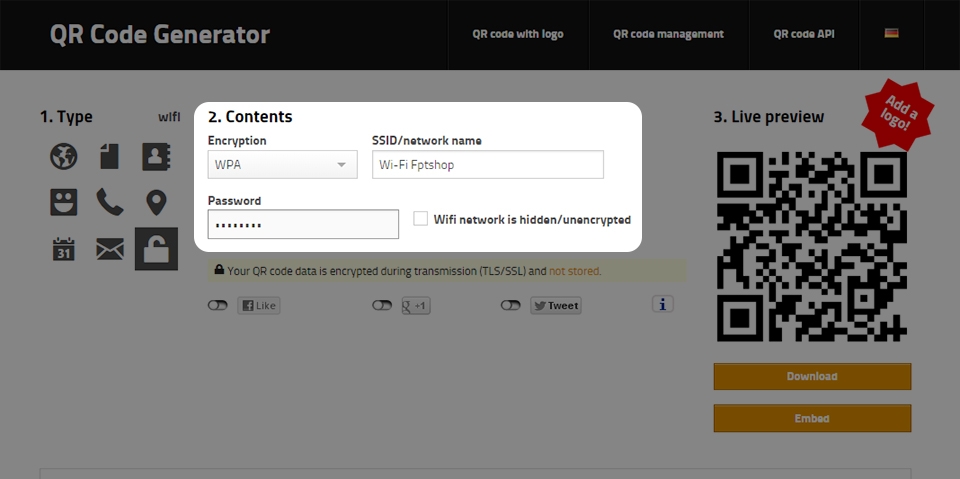Click the Embed button

[x=812, y=418]
